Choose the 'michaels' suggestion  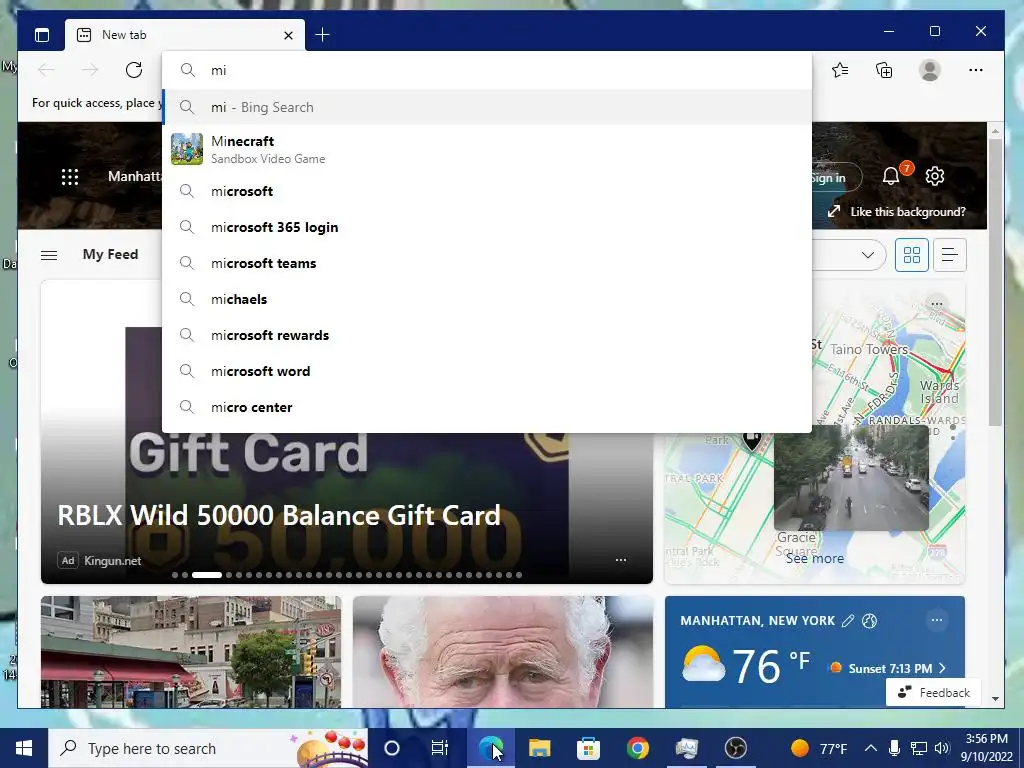487,299
